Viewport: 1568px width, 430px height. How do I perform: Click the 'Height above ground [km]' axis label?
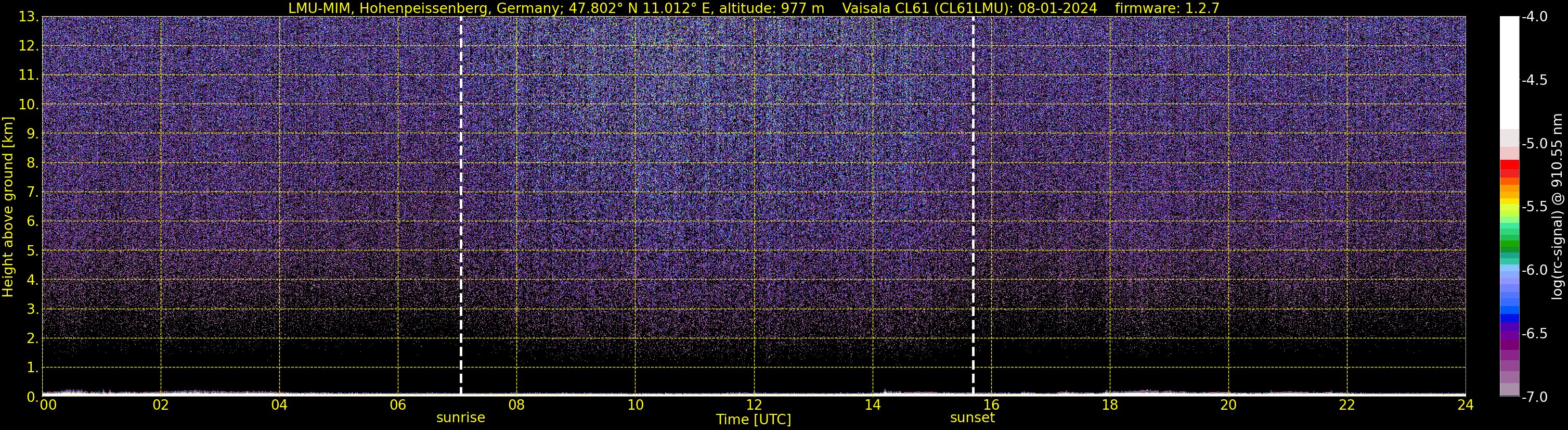pos(8,207)
